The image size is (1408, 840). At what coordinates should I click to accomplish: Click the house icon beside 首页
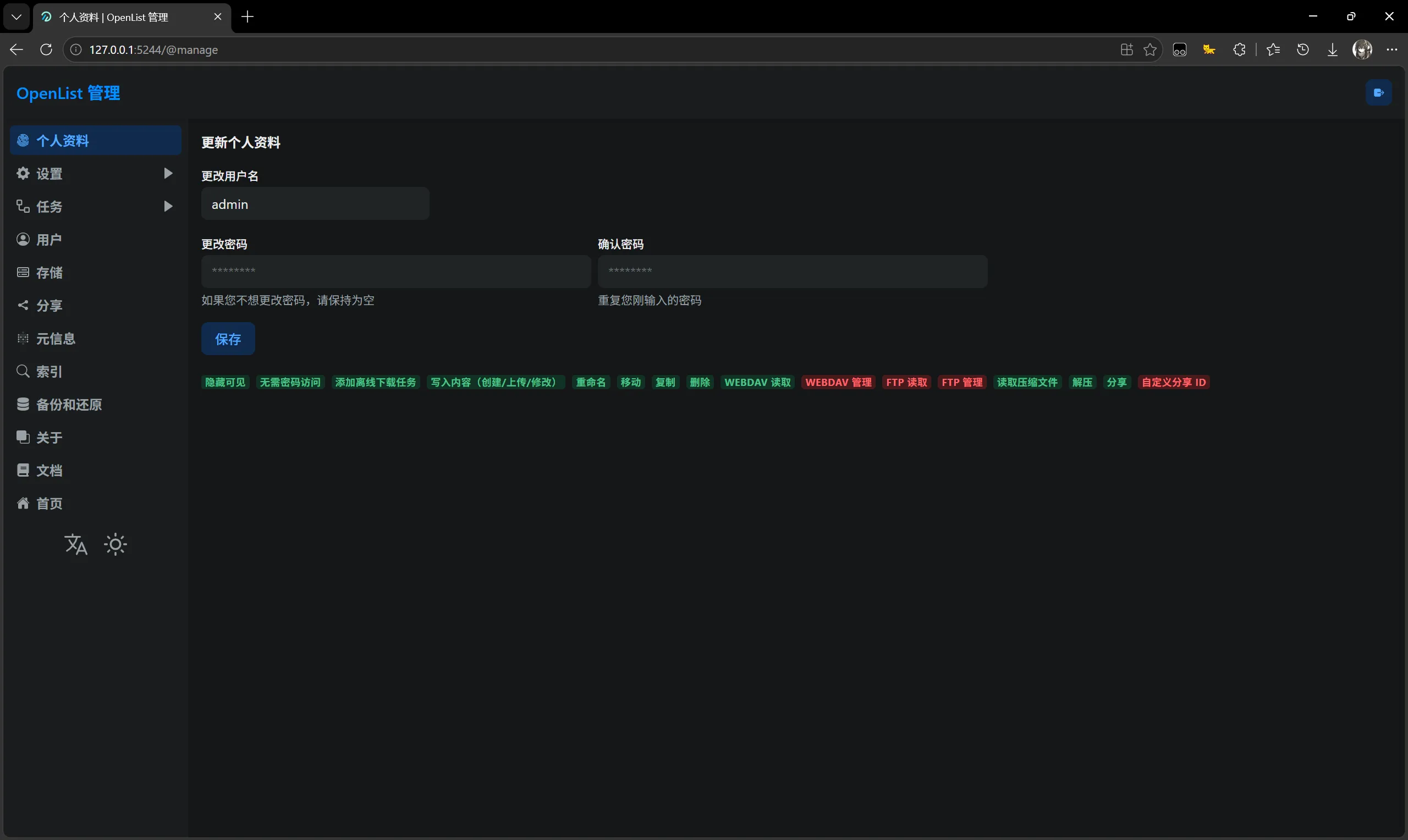(23, 503)
